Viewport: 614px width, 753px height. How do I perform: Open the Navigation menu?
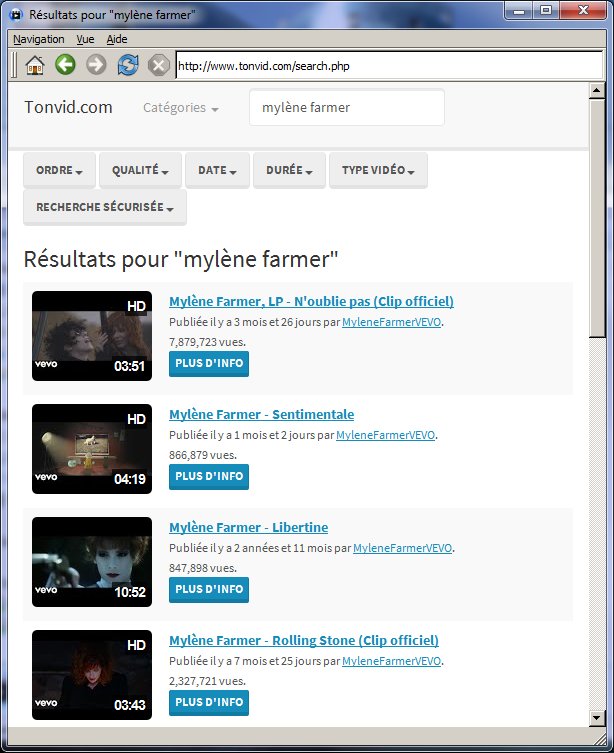click(x=38, y=39)
